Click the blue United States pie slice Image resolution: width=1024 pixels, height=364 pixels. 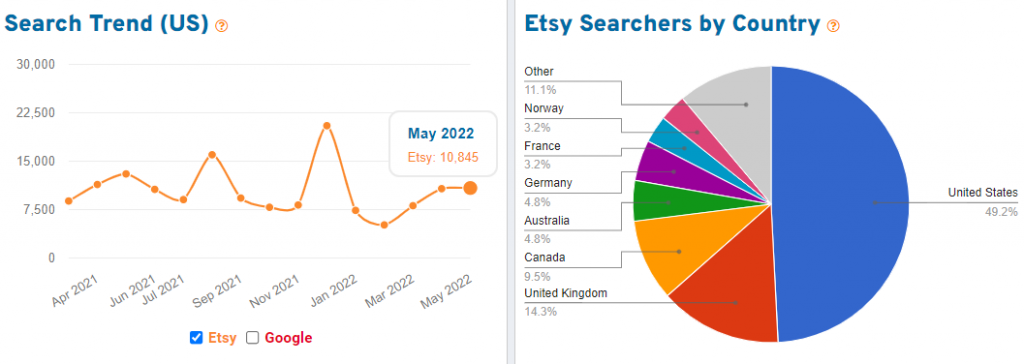click(842, 204)
